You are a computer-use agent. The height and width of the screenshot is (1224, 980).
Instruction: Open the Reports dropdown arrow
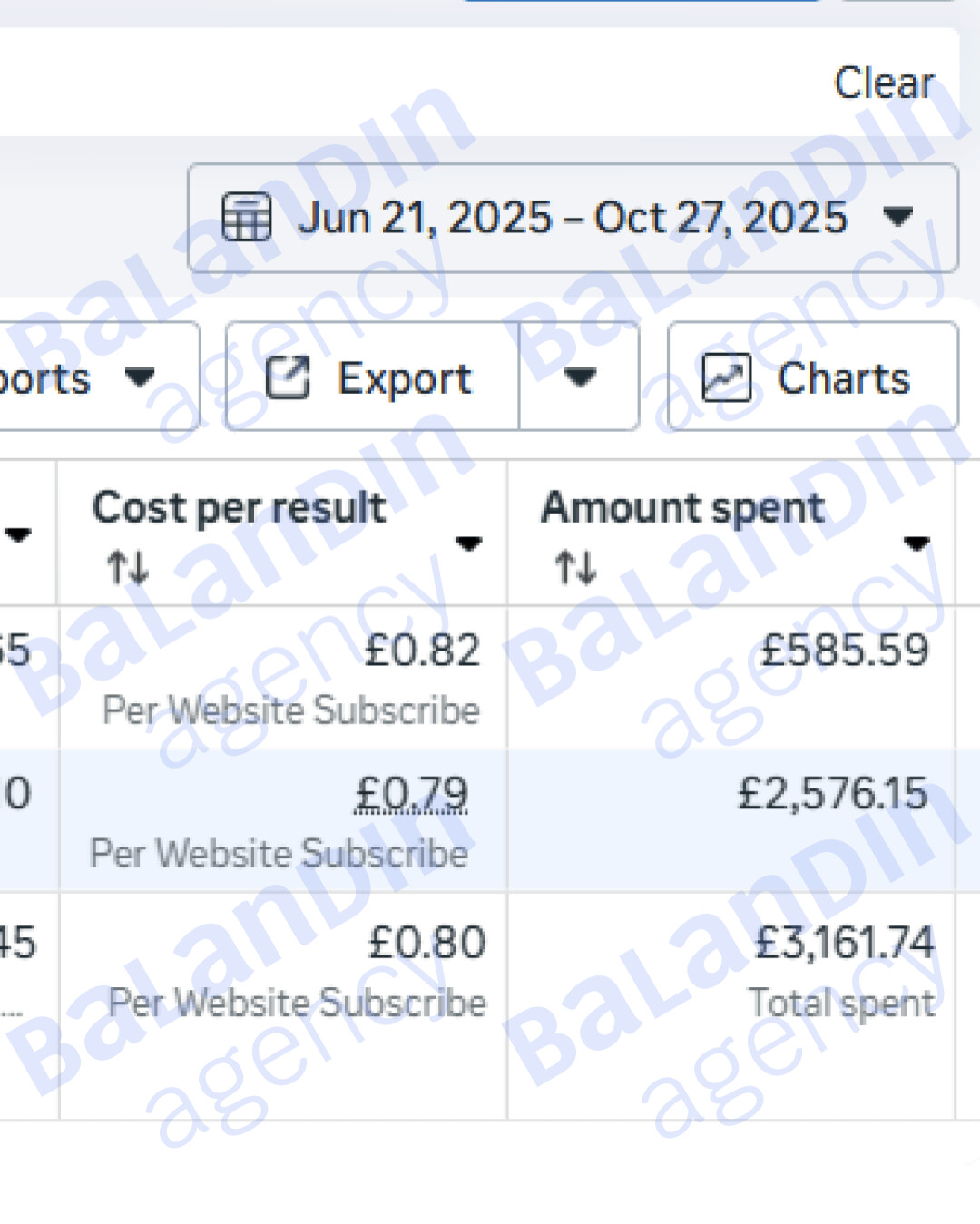[140, 377]
